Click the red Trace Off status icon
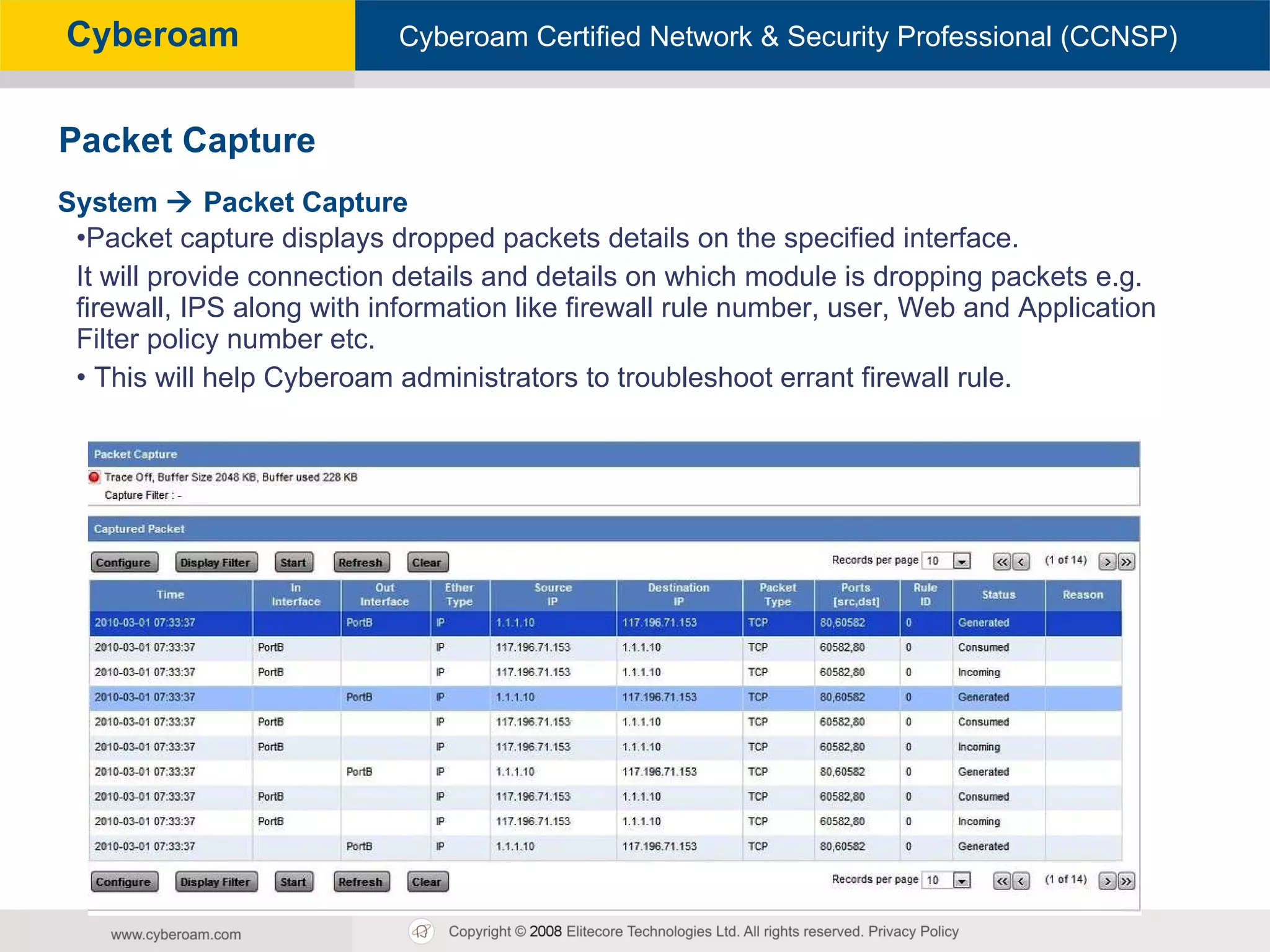The height and width of the screenshot is (952, 1270). point(94,477)
